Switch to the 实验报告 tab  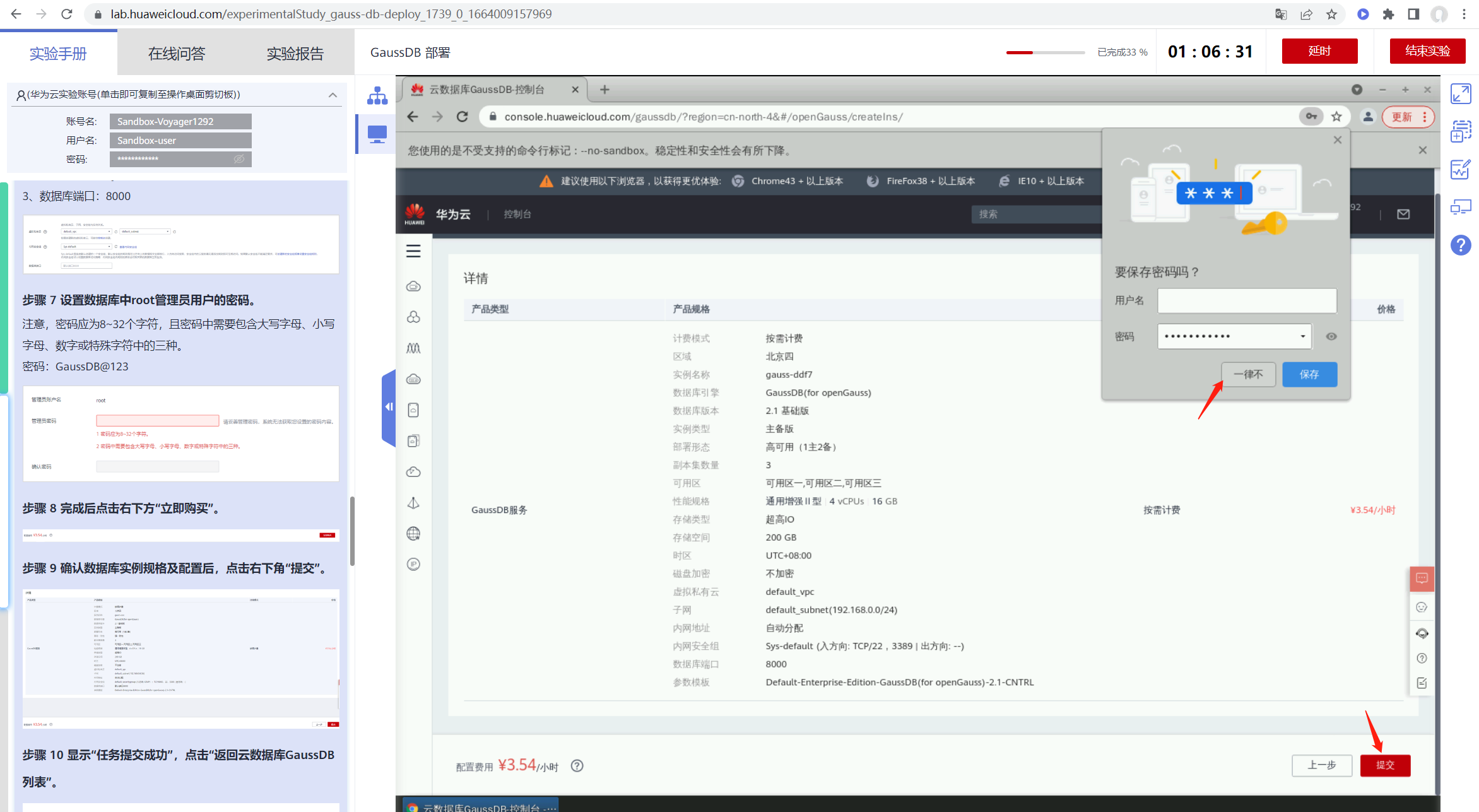coord(295,54)
